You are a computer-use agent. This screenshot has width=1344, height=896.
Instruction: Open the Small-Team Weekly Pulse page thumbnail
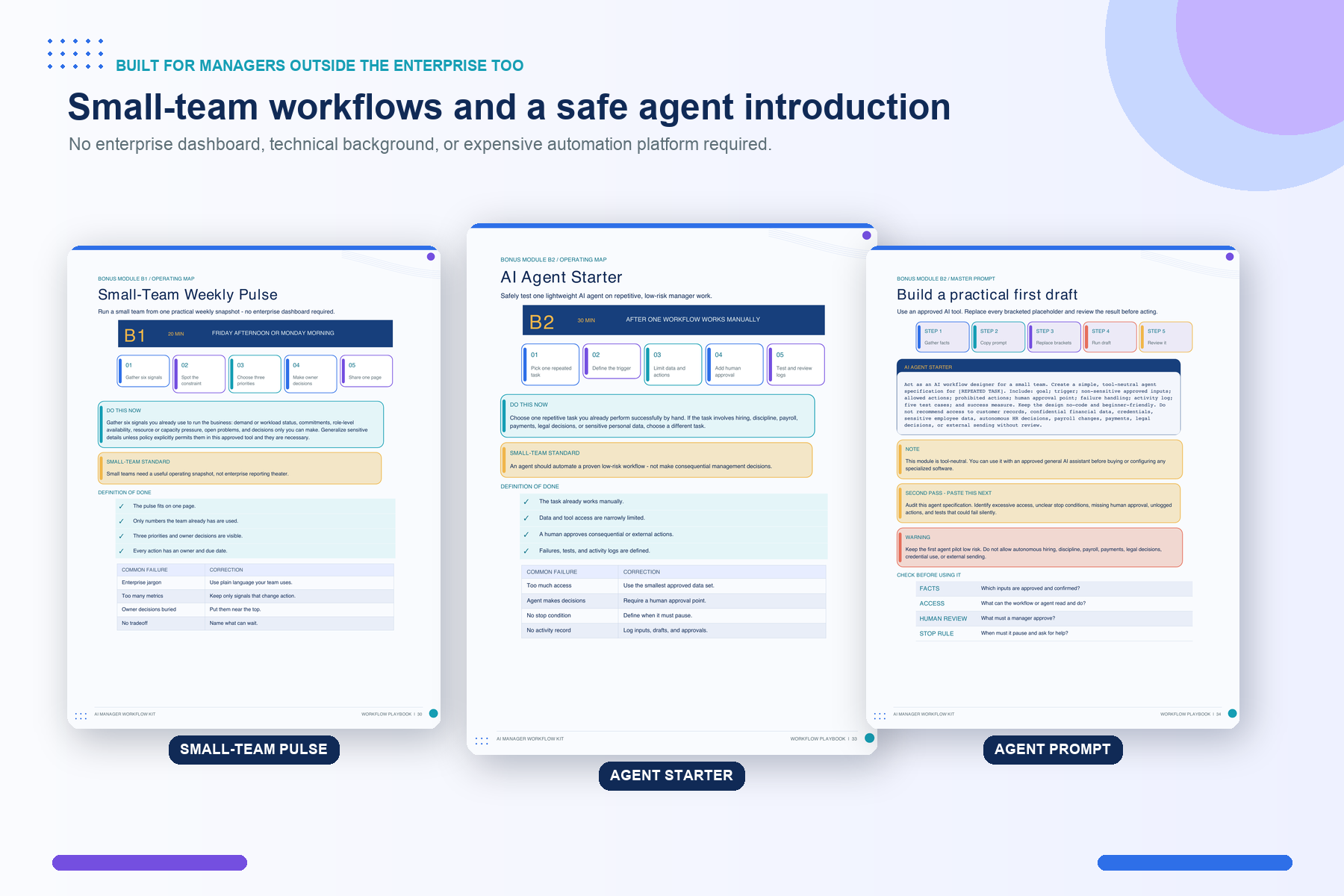click(x=254, y=487)
